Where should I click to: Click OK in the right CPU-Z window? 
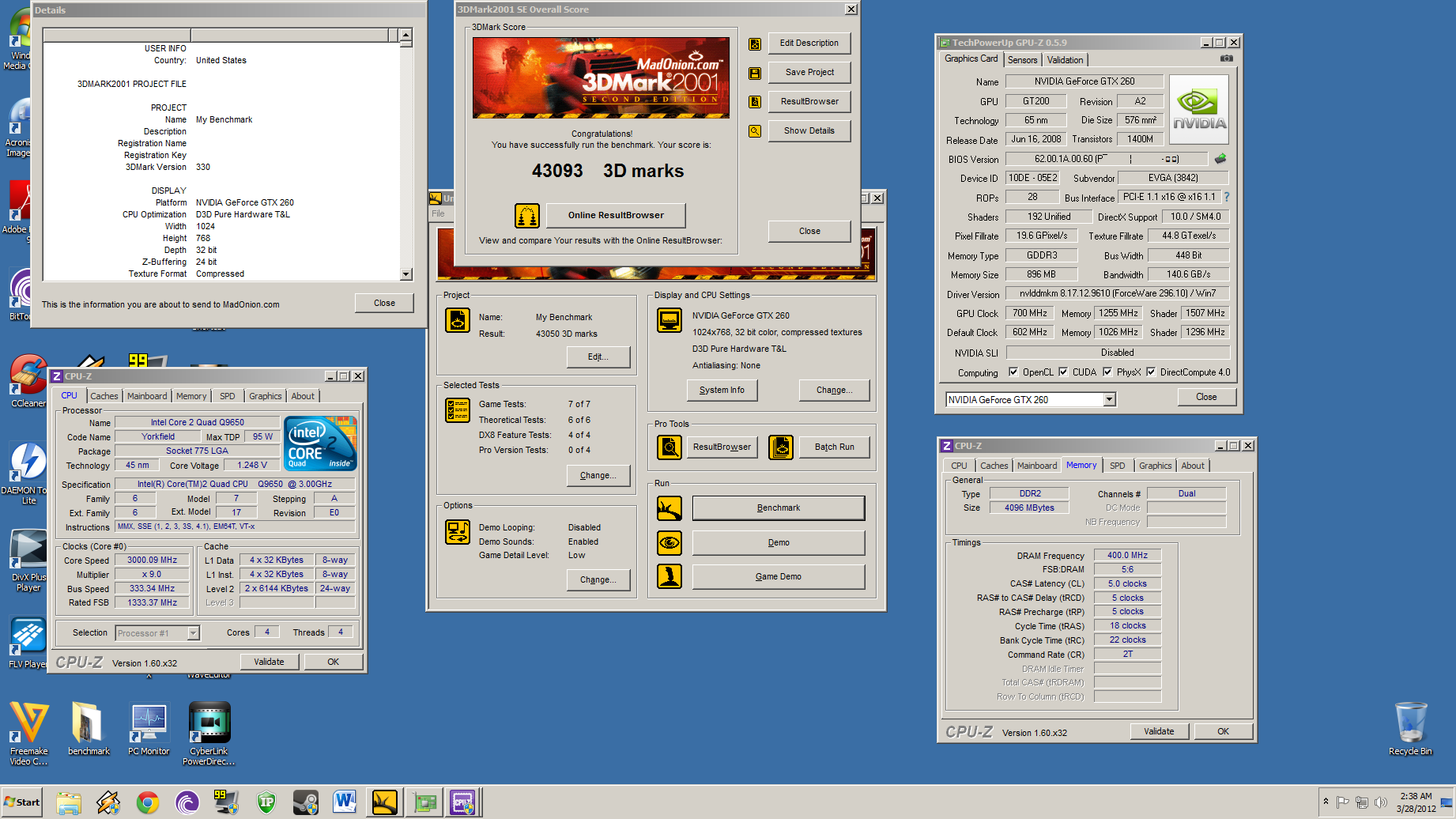click(1223, 732)
